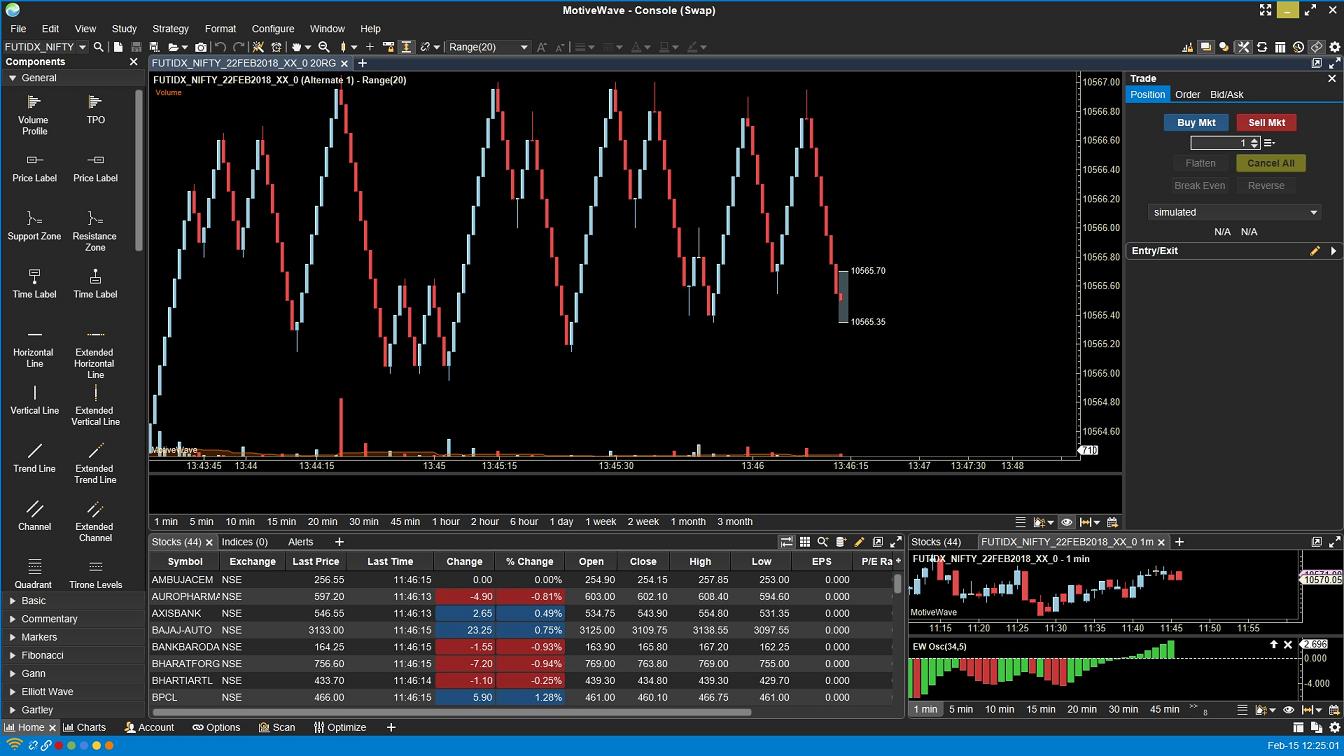Close the Components panel with X
The height and width of the screenshot is (756, 1344).
tap(134, 62)
